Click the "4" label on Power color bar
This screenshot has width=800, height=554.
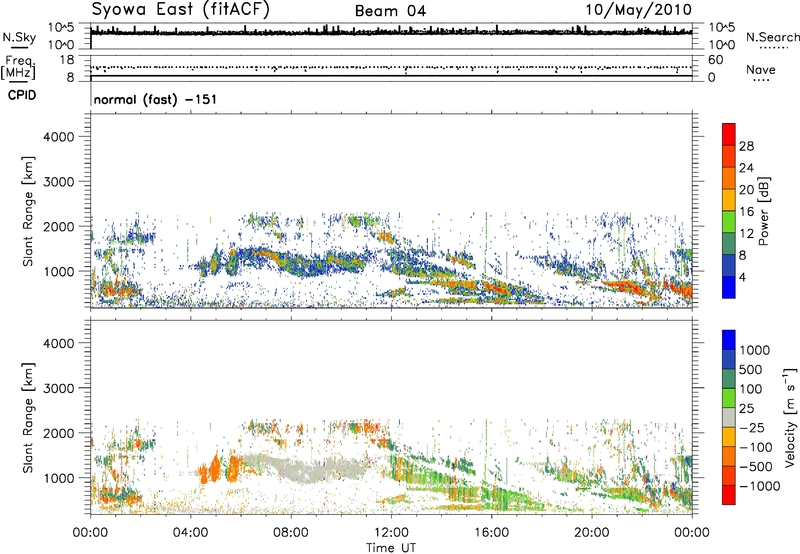click(x=742, y=277)
